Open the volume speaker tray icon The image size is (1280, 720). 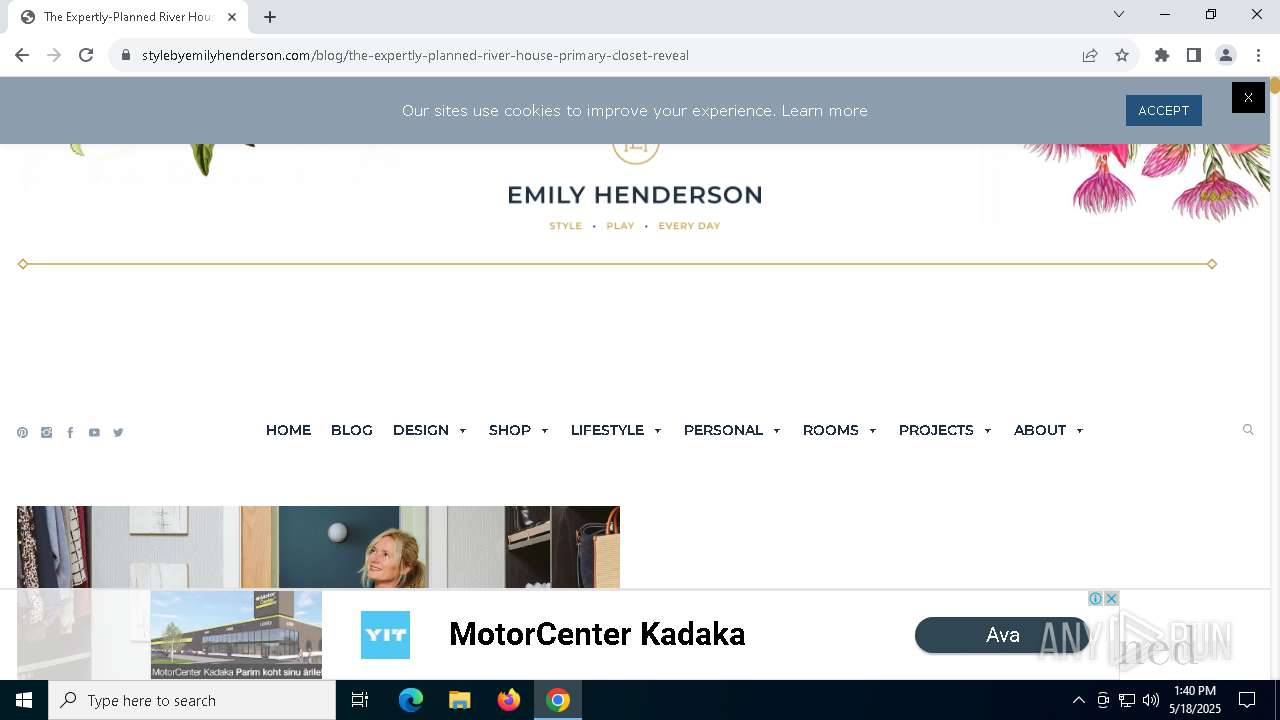click(1151, 700)
